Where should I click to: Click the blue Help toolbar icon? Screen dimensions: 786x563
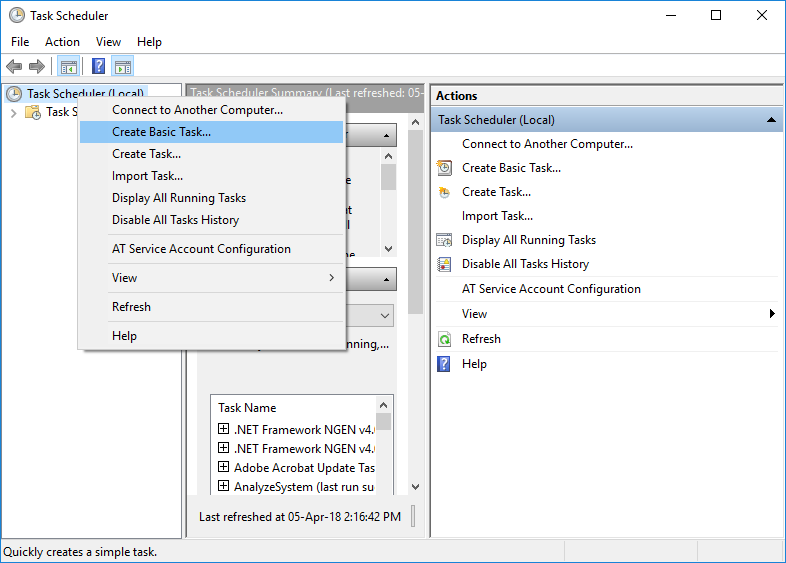[98, 67]
